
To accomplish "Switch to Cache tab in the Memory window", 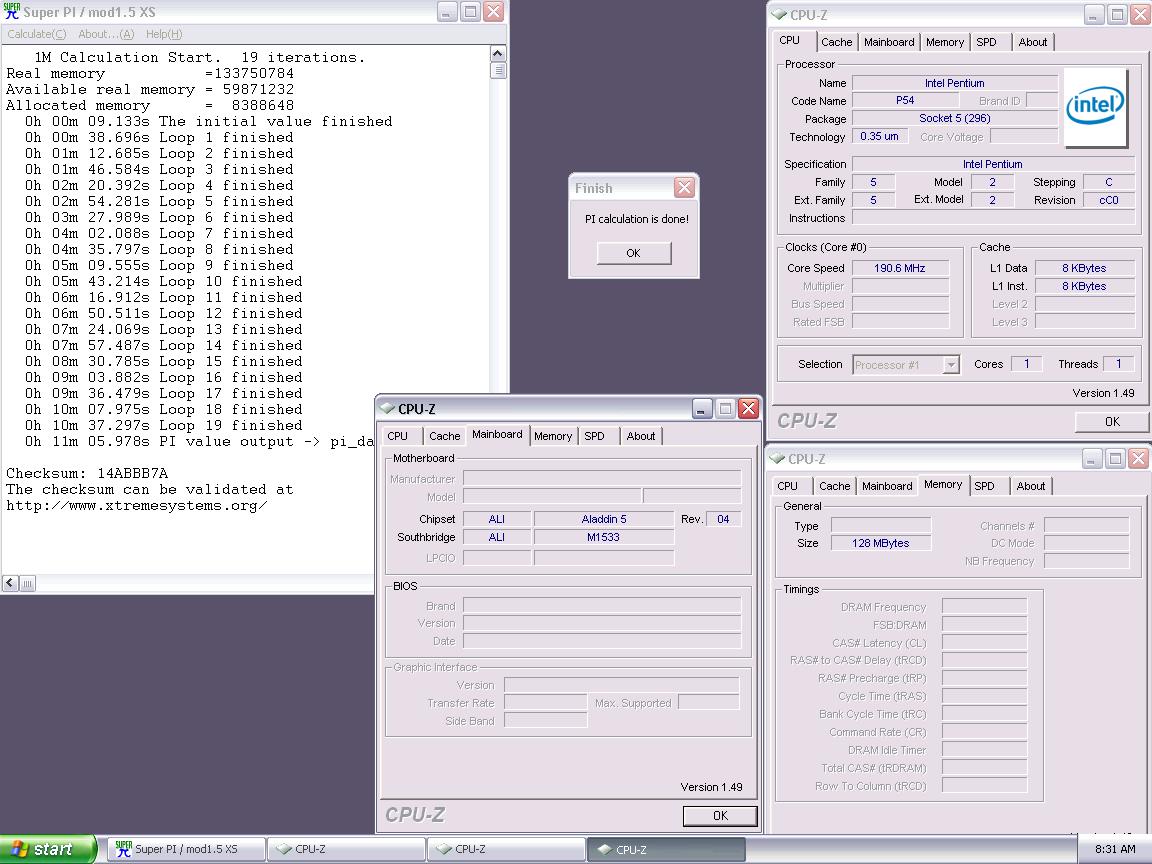I will coord(835,486).
